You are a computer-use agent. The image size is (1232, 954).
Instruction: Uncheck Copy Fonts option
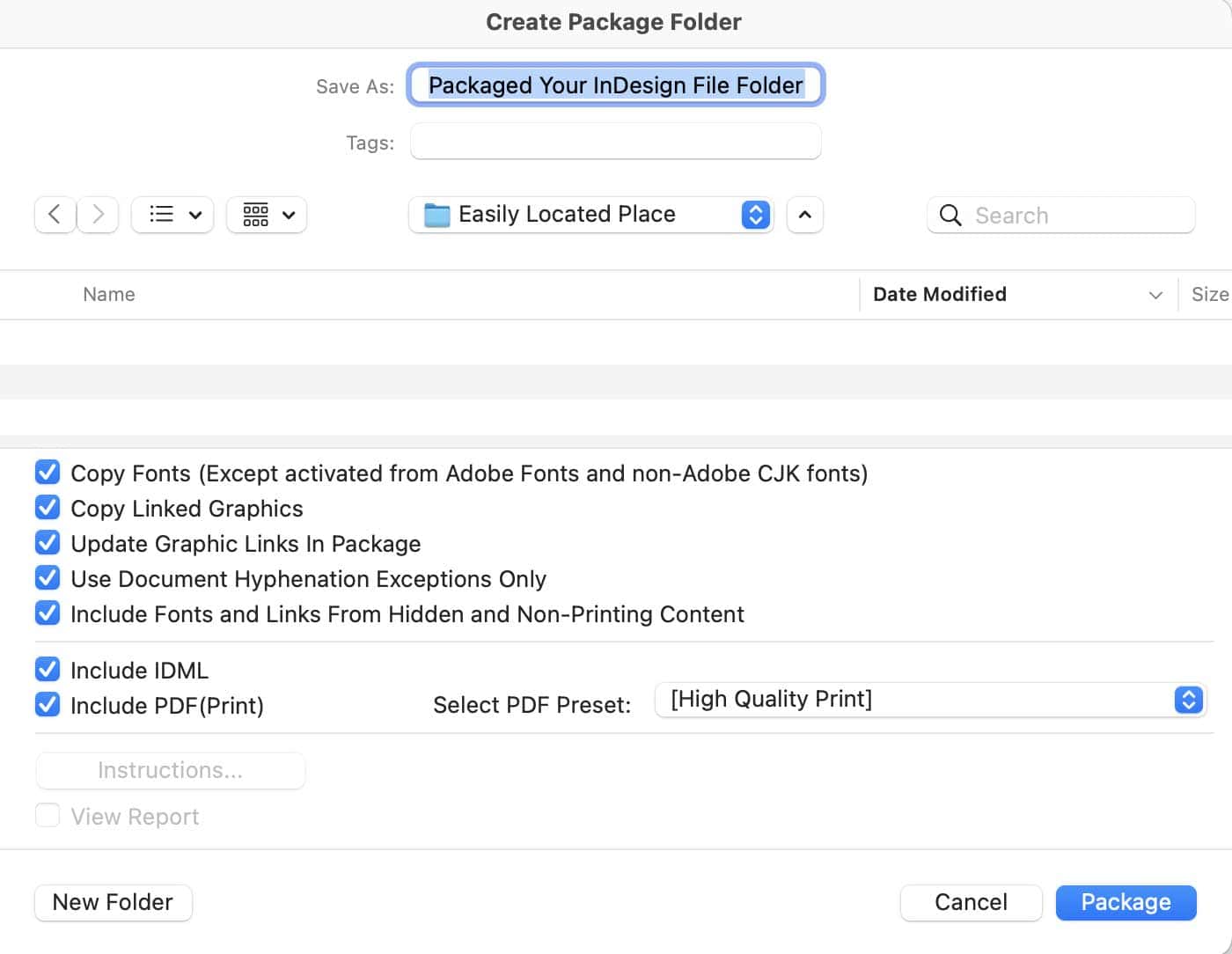(47, 473)
